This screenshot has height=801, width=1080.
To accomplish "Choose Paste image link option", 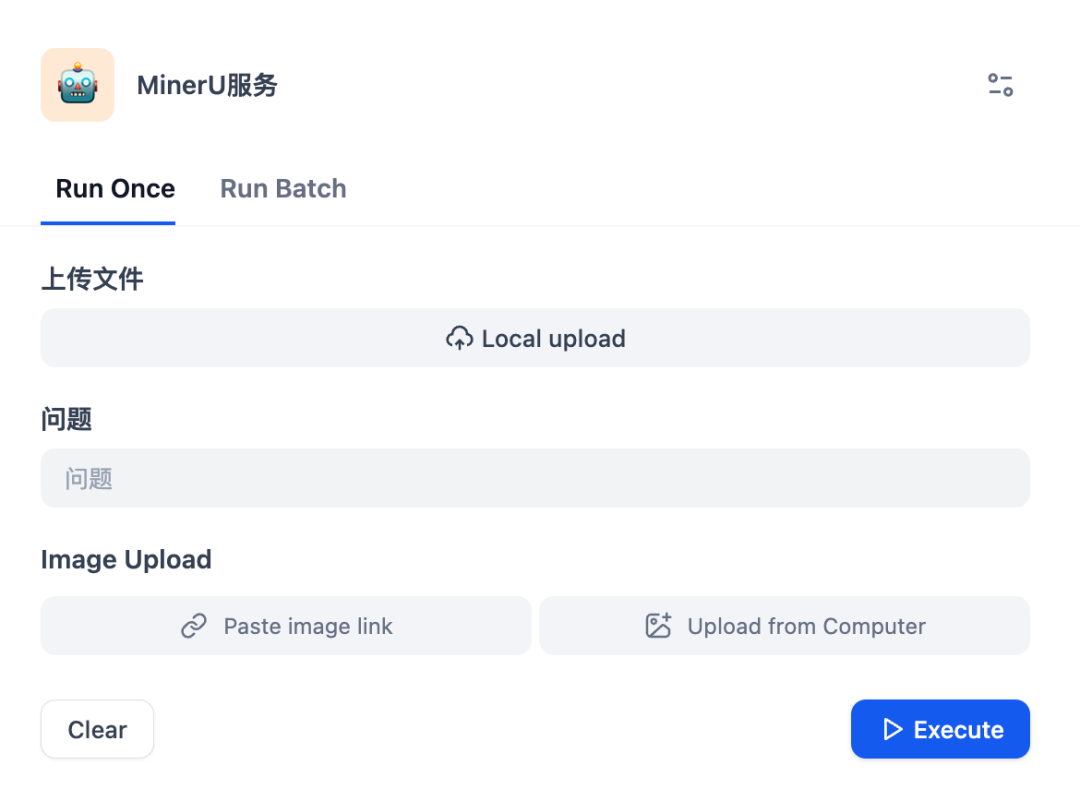I will coord(285,625).
